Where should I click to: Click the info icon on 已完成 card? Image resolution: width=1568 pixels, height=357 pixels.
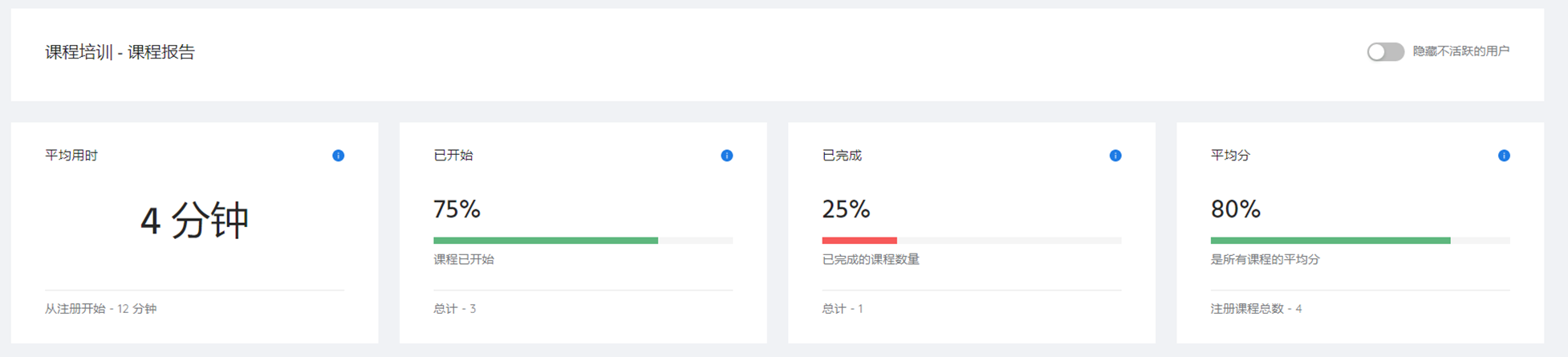(1115, 156)
